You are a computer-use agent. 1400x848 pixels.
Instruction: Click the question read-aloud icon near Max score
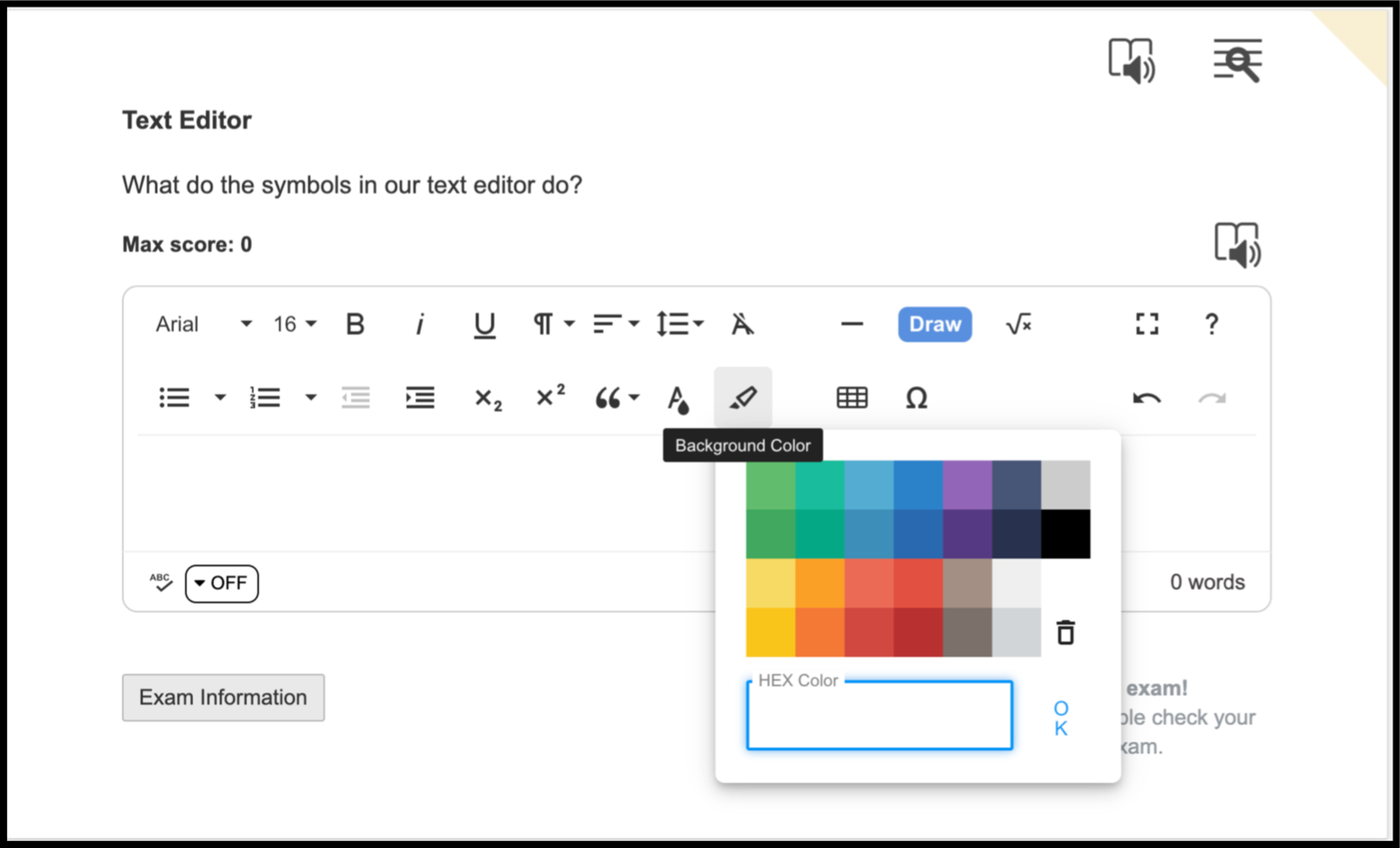[1237, 245]
